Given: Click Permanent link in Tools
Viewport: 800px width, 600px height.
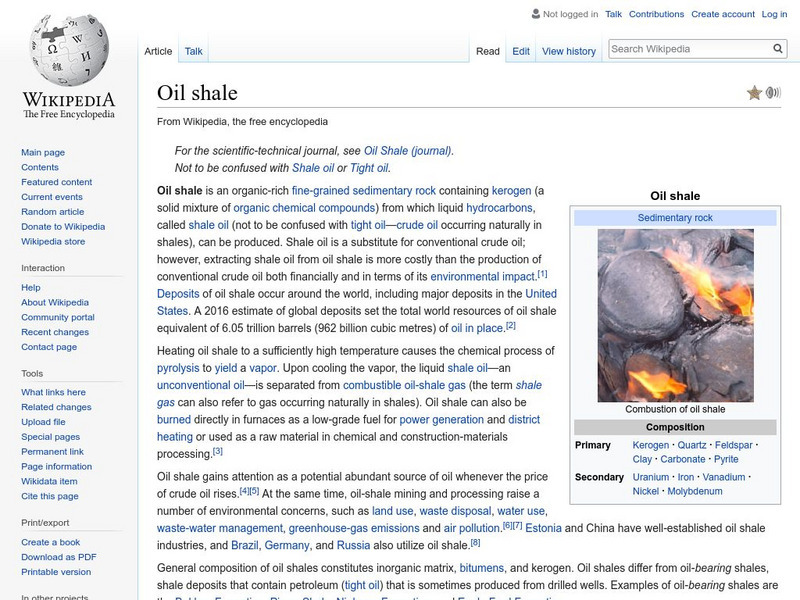Looking at the screenshot, I should (53, 451).
